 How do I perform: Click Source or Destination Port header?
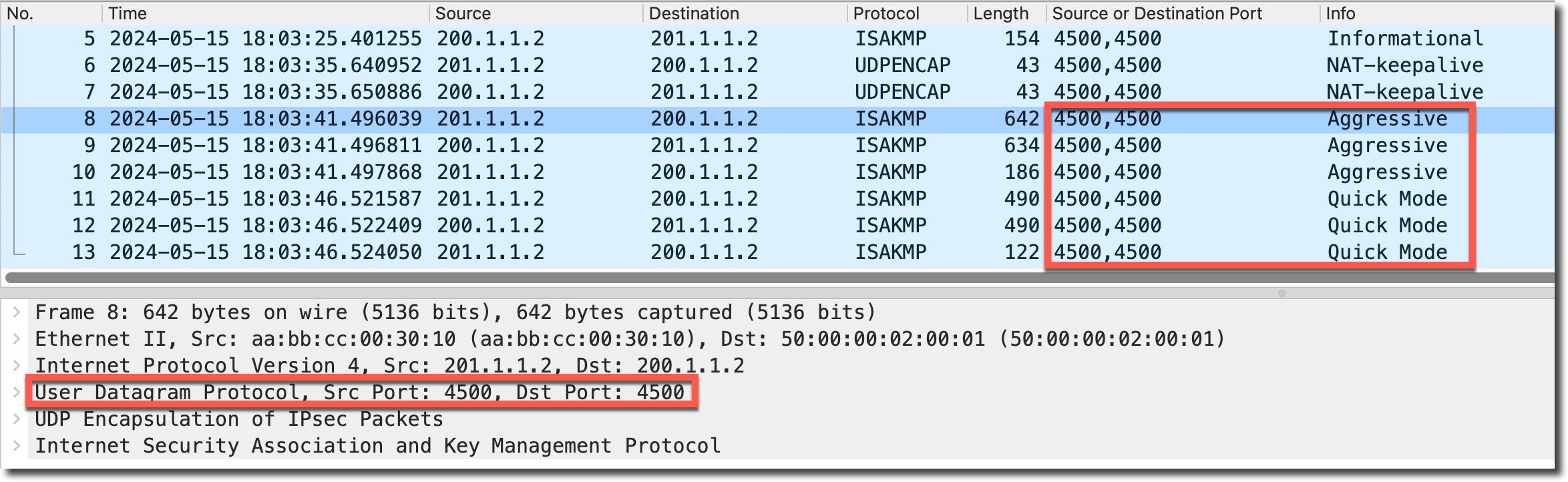[1157, 13]
